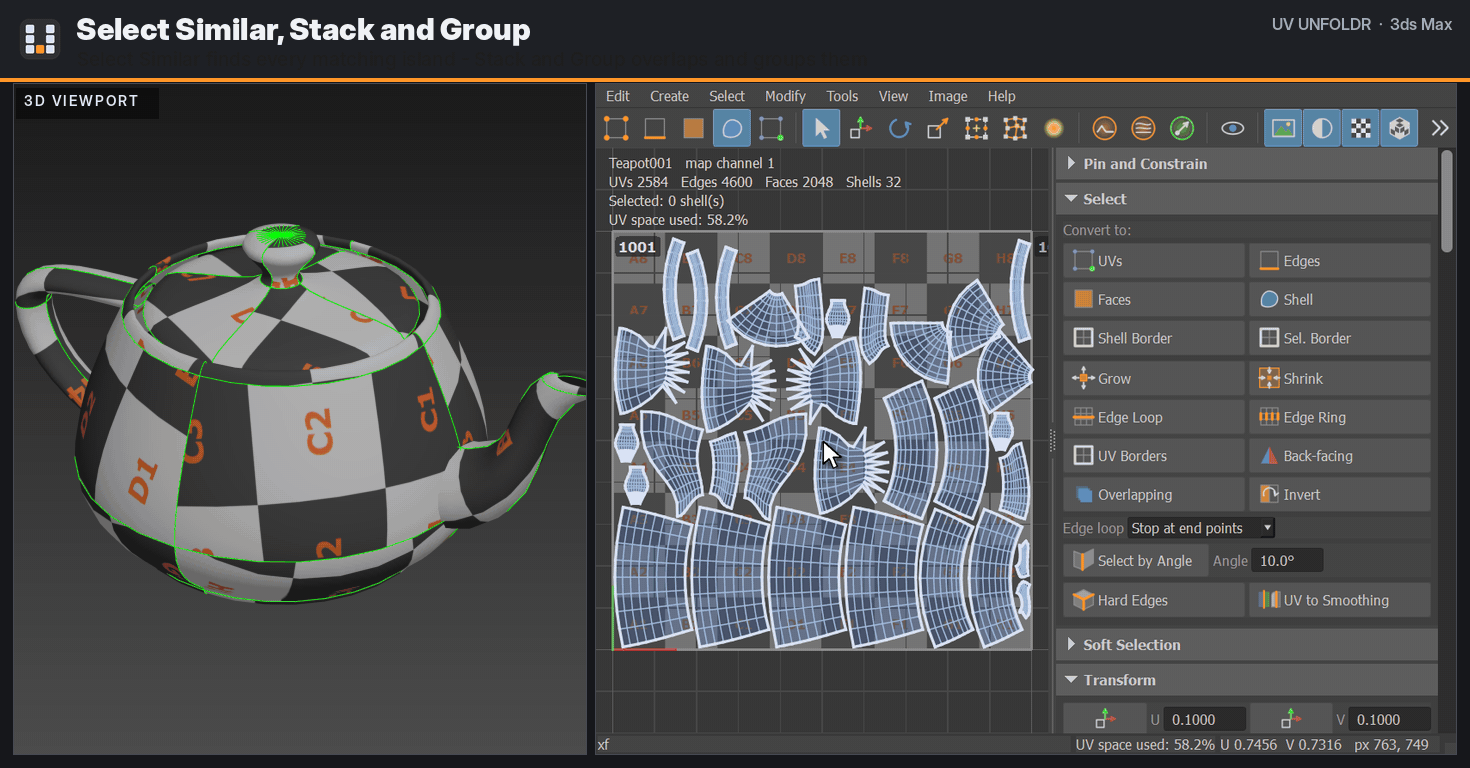The width and height of the screenshot is (1470, 768).
Task: Choose the Scale tool
Action: [x=938, y=128]
